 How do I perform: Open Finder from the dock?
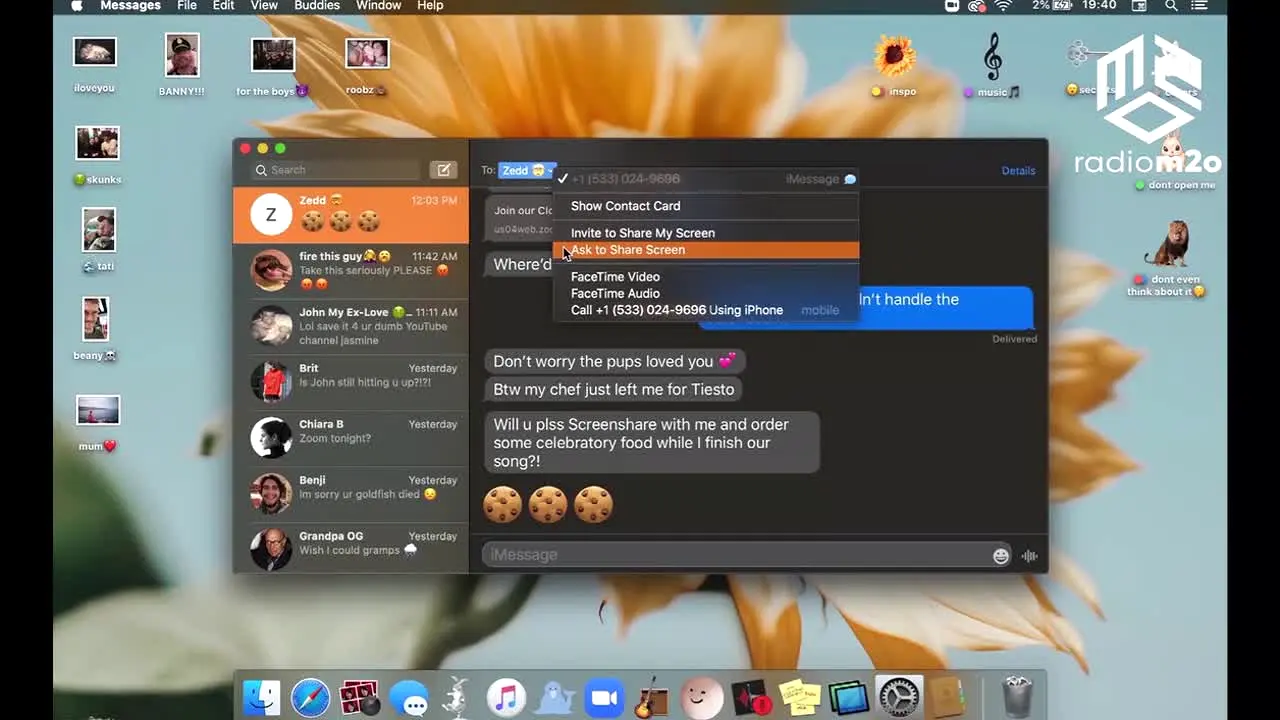coord(262,697)
